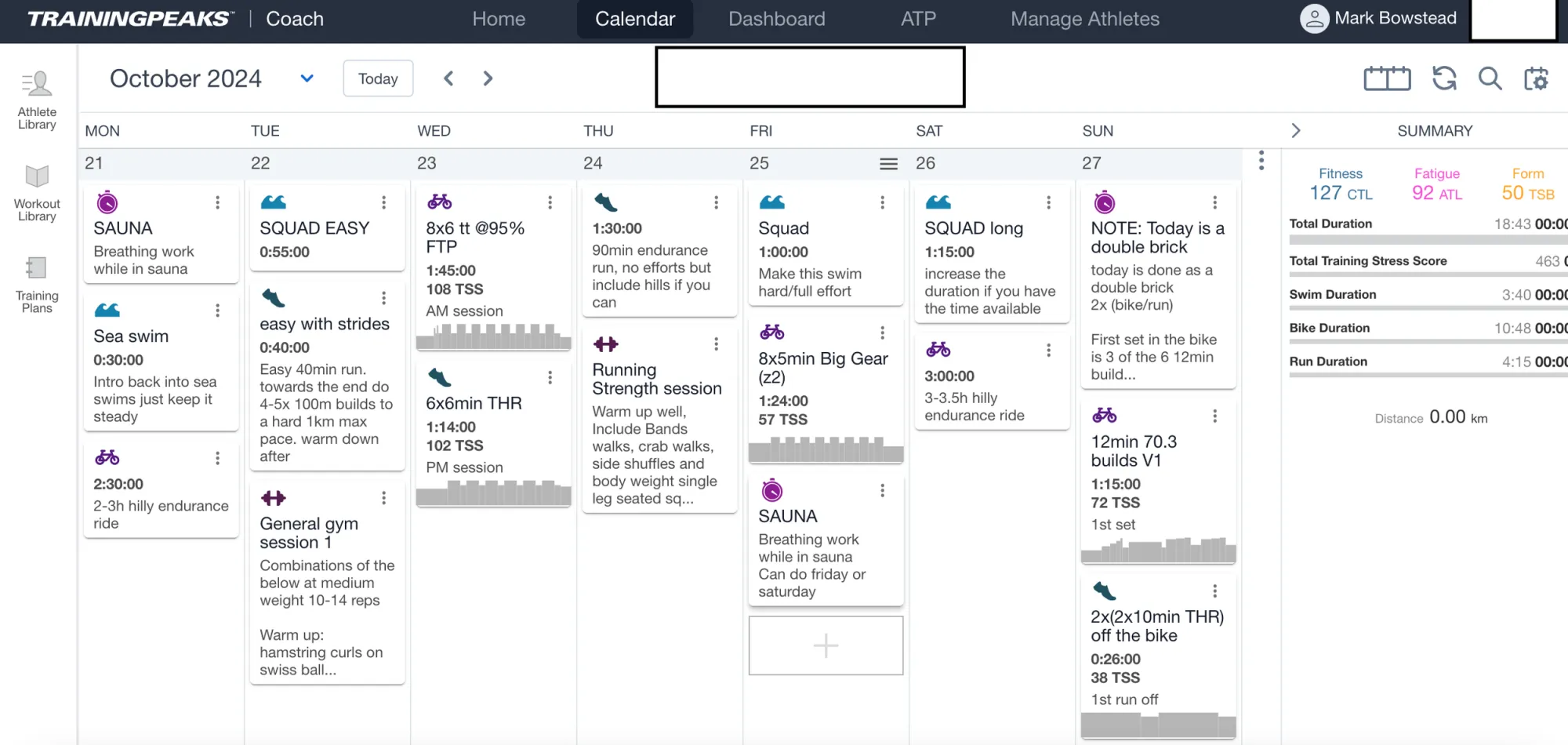Click the Today button

click(x=378, y=78)
